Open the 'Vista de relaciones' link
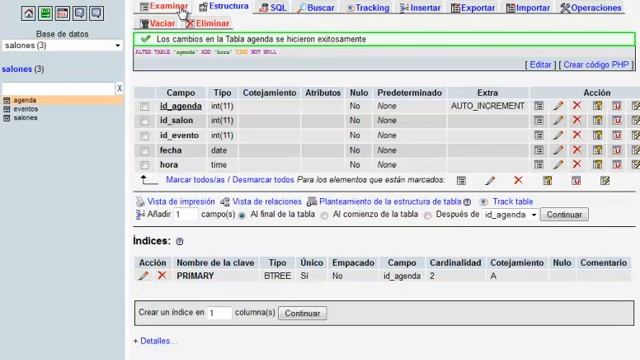 [x=267, y=201]
